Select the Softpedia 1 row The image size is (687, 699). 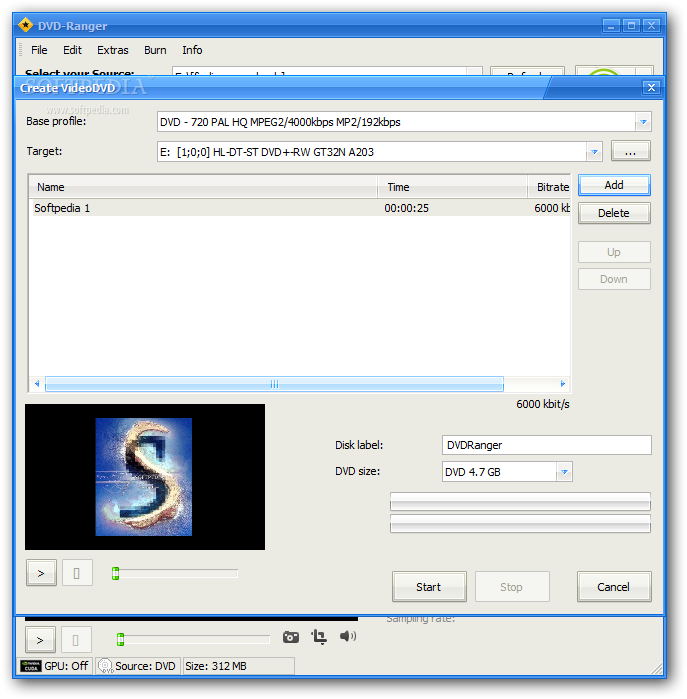301,208
